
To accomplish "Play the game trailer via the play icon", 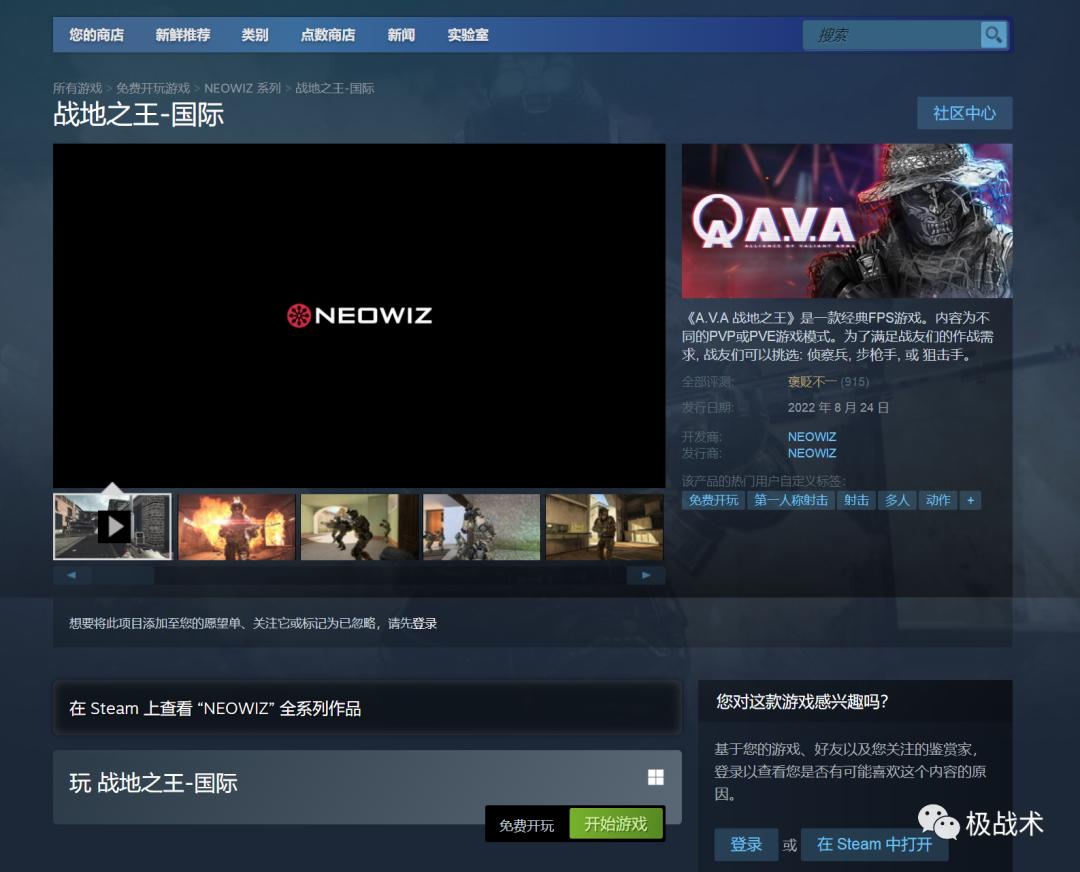I will coord(115,526).
